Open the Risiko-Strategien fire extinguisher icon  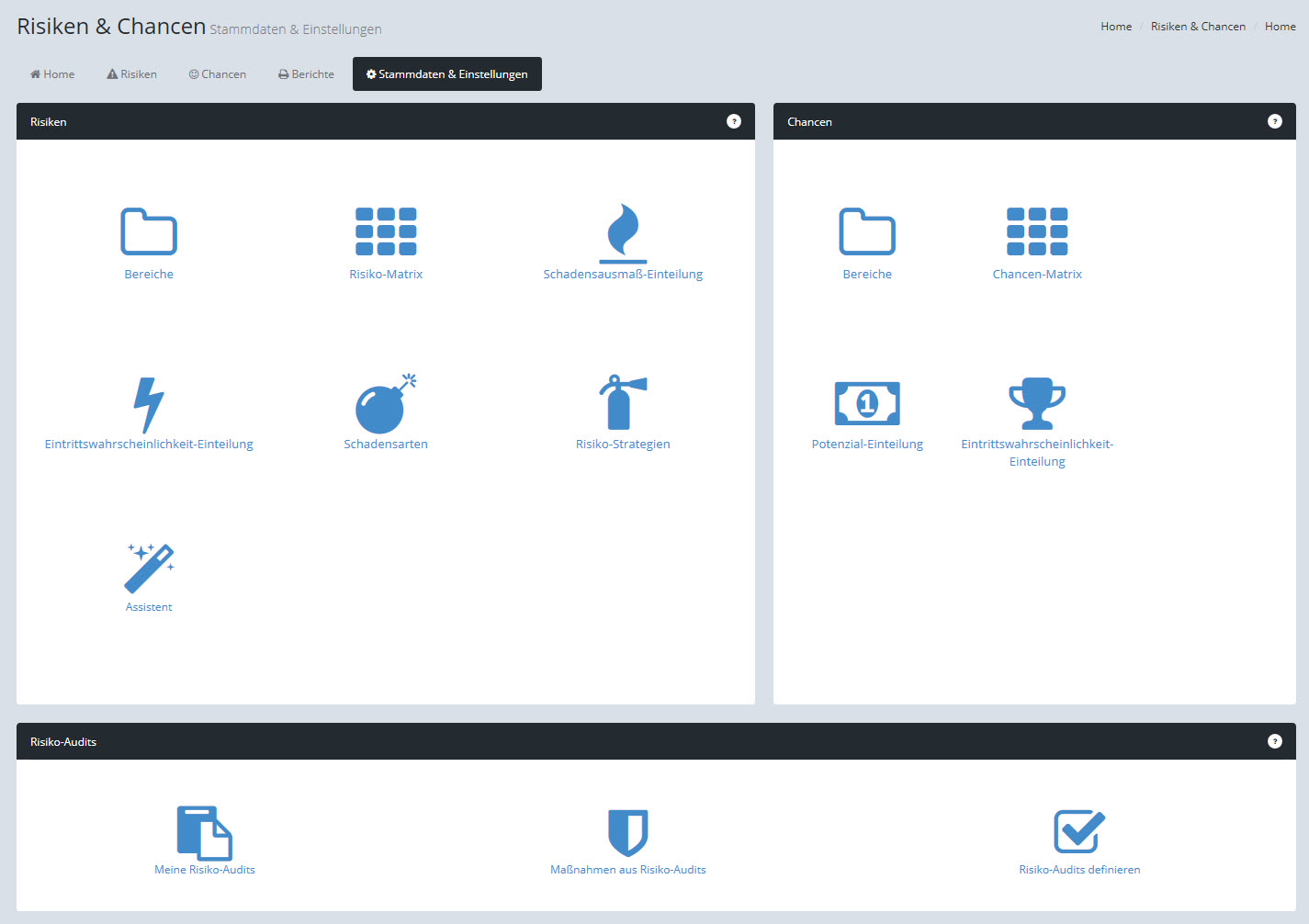[622, 402]
